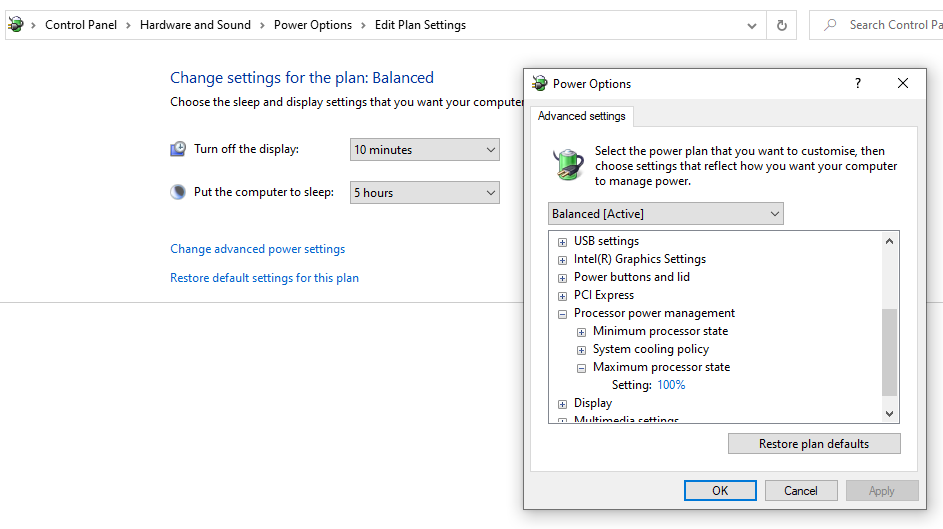Screen dimensions: 943x529
Task: Open the Balanced [Active] plan dropdown
Action: (x=666, y=213)
